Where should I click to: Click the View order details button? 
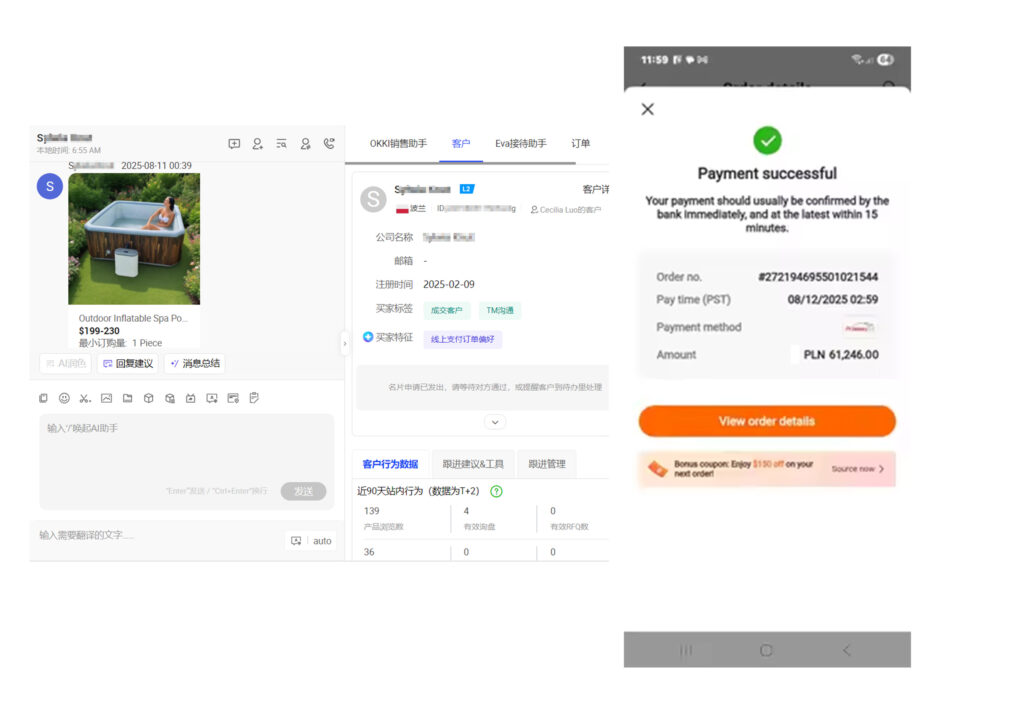[767, 421]
